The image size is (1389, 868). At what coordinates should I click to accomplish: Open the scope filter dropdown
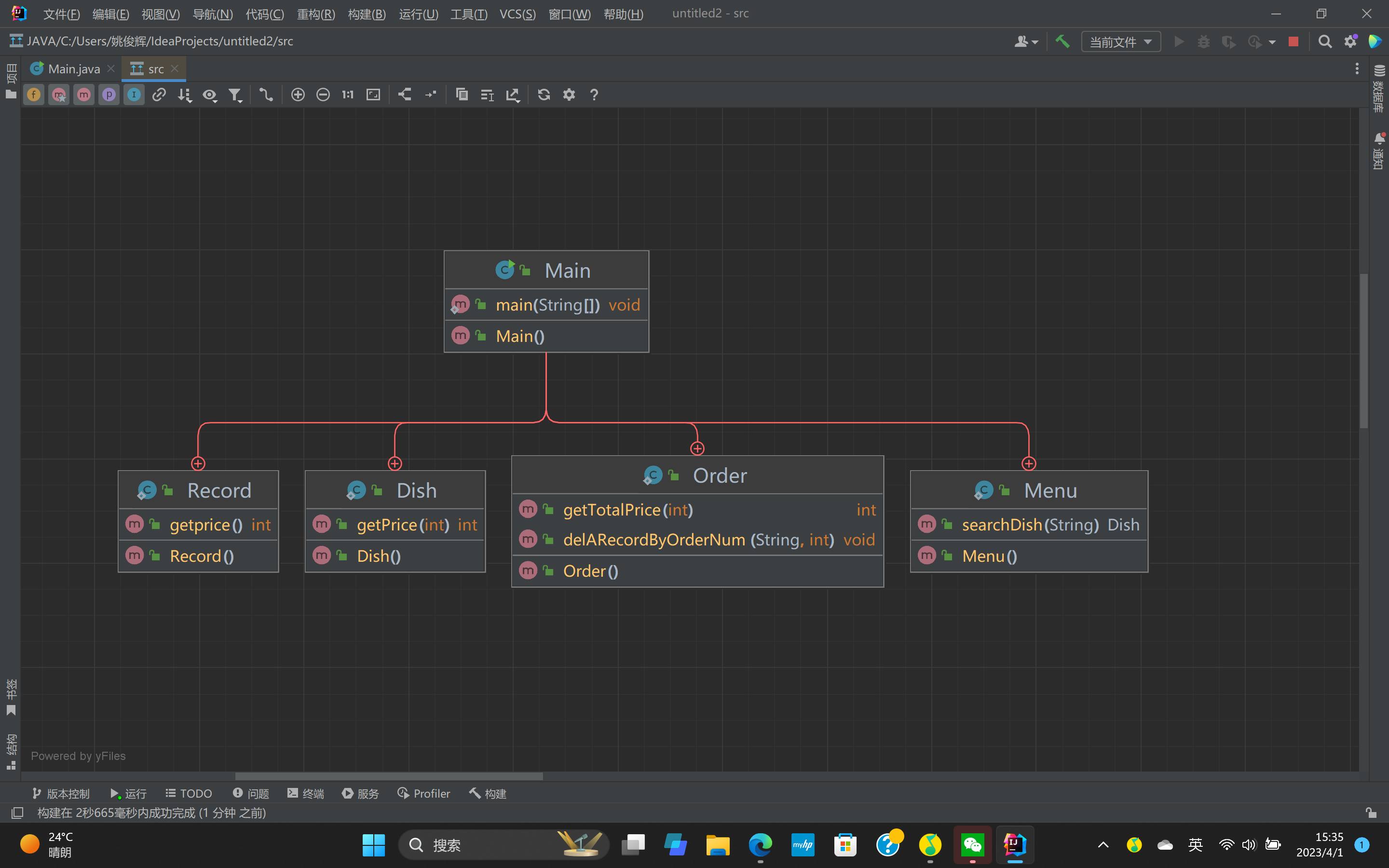pos(235,95)
